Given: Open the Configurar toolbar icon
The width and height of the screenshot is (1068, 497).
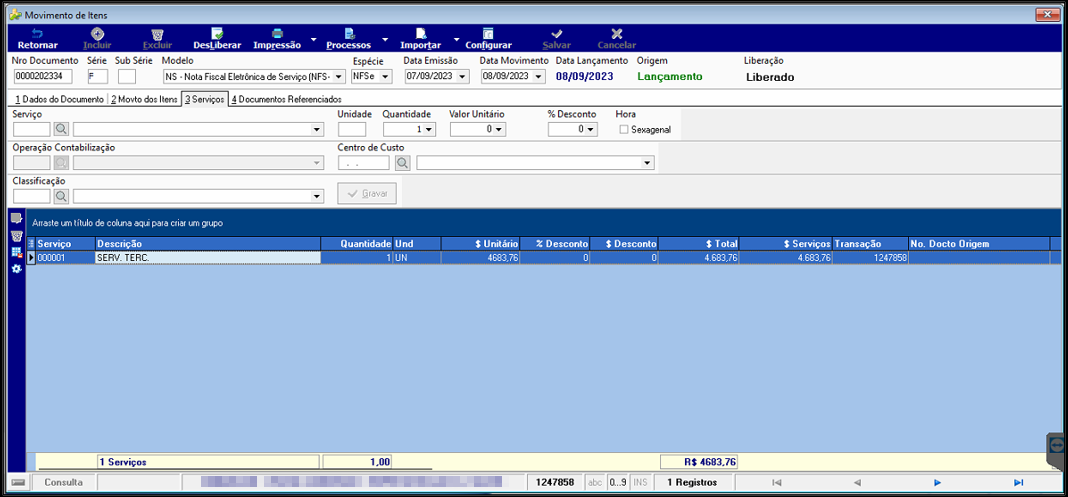Looking at the screenshot, I should pyautogui.click(x=488, y=33).
